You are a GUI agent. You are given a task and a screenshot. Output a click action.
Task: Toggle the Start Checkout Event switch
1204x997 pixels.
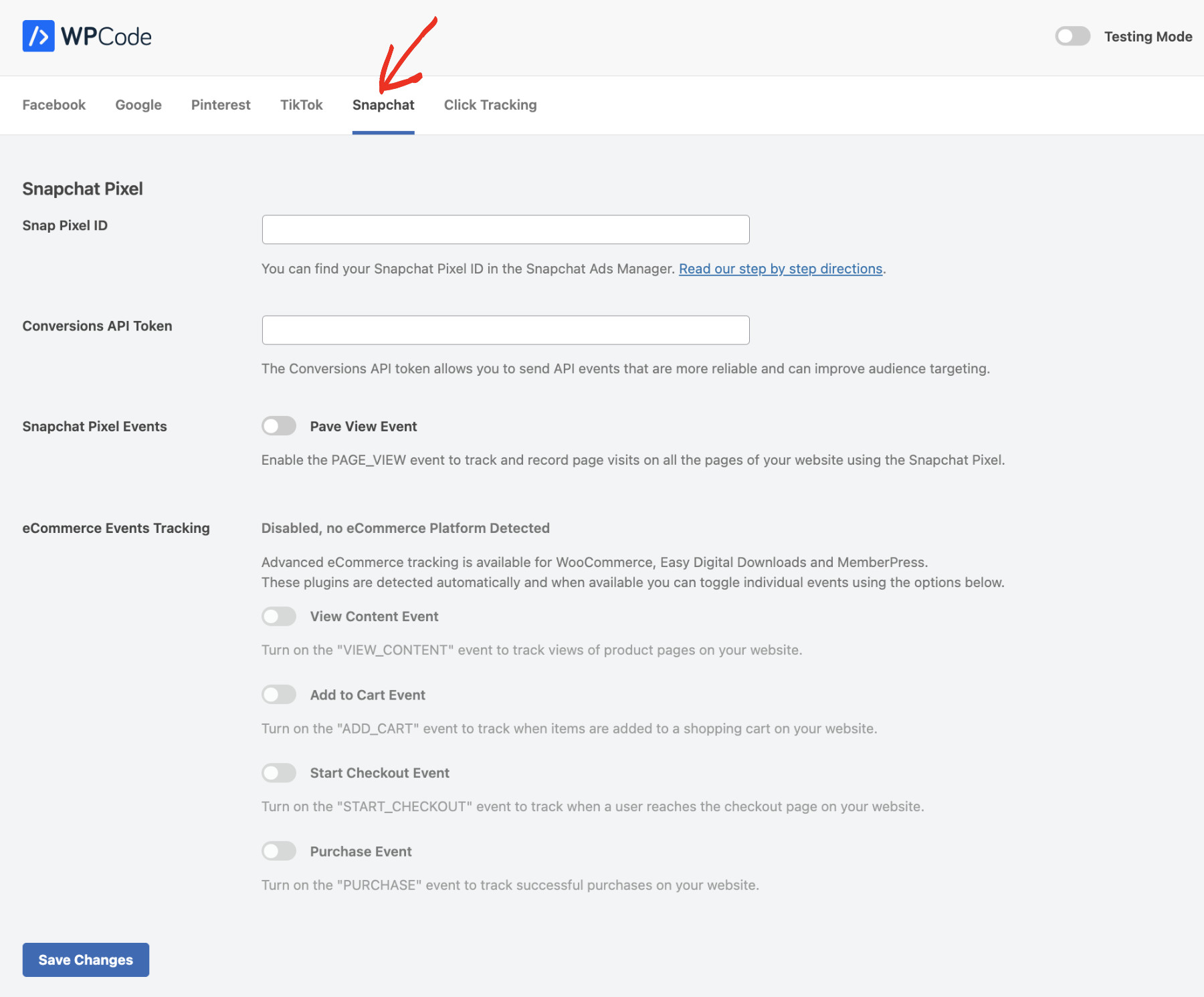point(279,773)
